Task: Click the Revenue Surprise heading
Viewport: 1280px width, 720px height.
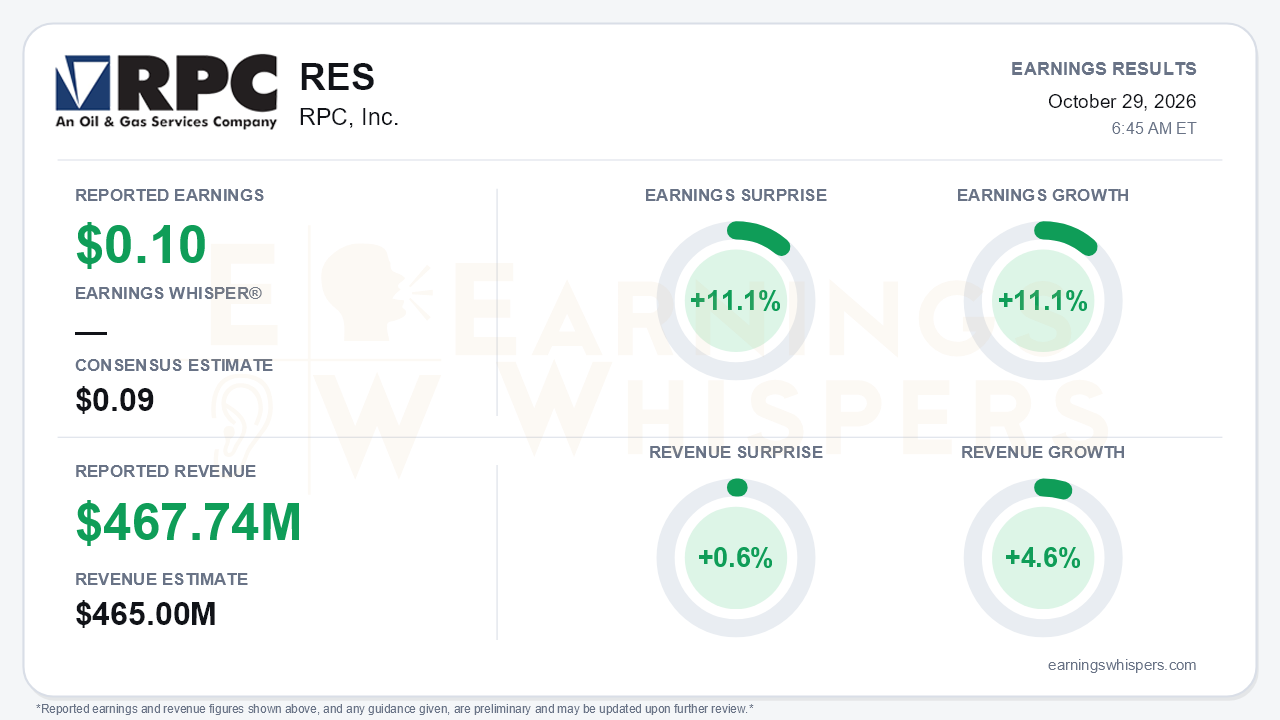Action: (736, 452)
